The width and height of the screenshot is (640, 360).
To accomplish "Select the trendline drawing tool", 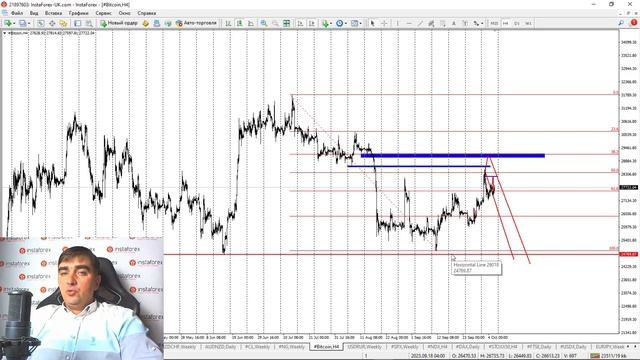I will click(x=420, y=23).
